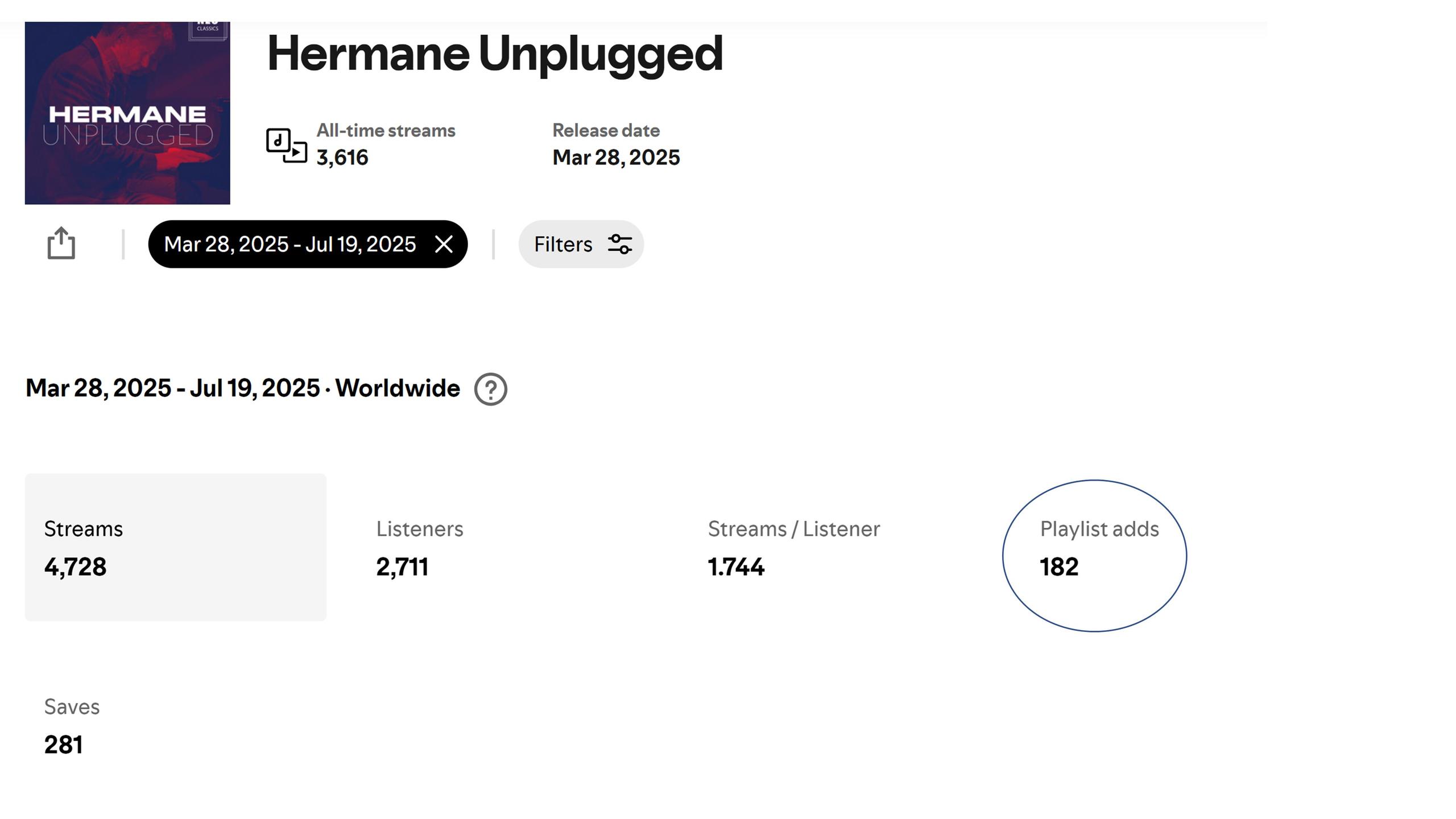
Task: Click the share export icon
Action: click(61, 244)
